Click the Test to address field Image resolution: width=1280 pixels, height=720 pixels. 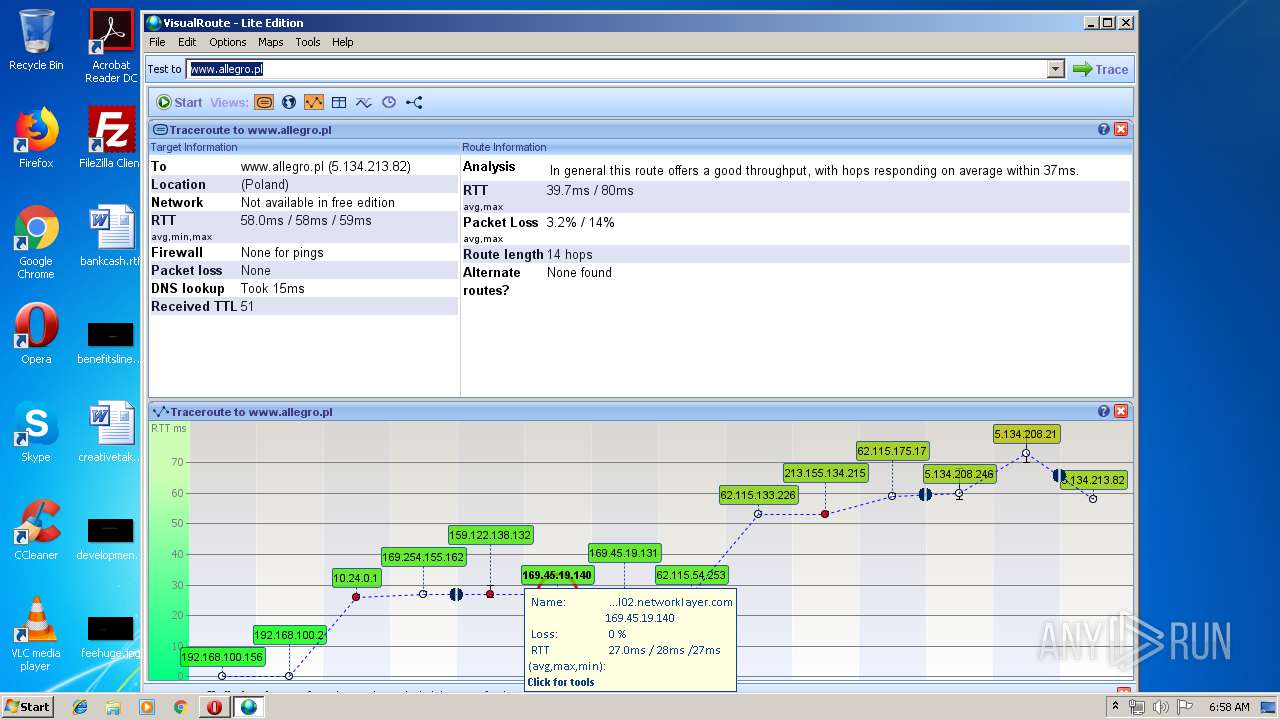617,69
